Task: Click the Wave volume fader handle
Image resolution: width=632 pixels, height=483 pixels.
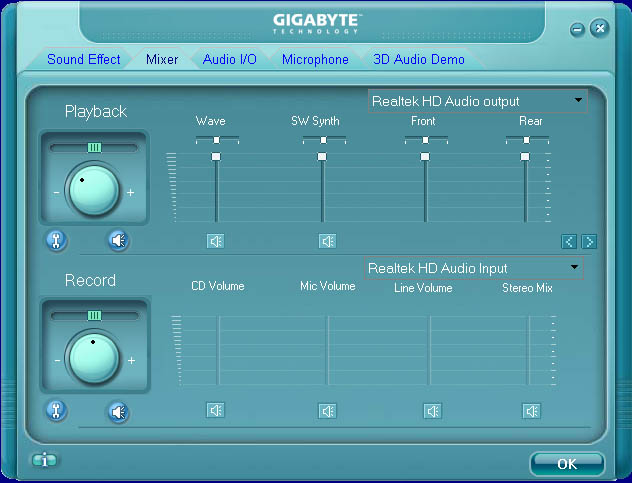Action: (216, 156)
